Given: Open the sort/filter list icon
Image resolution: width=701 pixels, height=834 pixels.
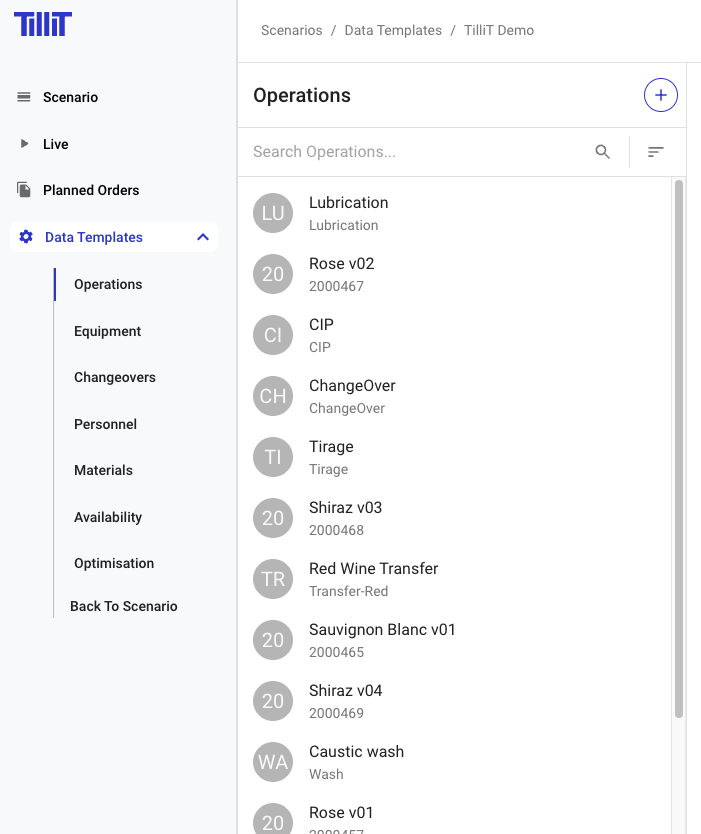Looking at the screenshot, I should pos(655,152).
